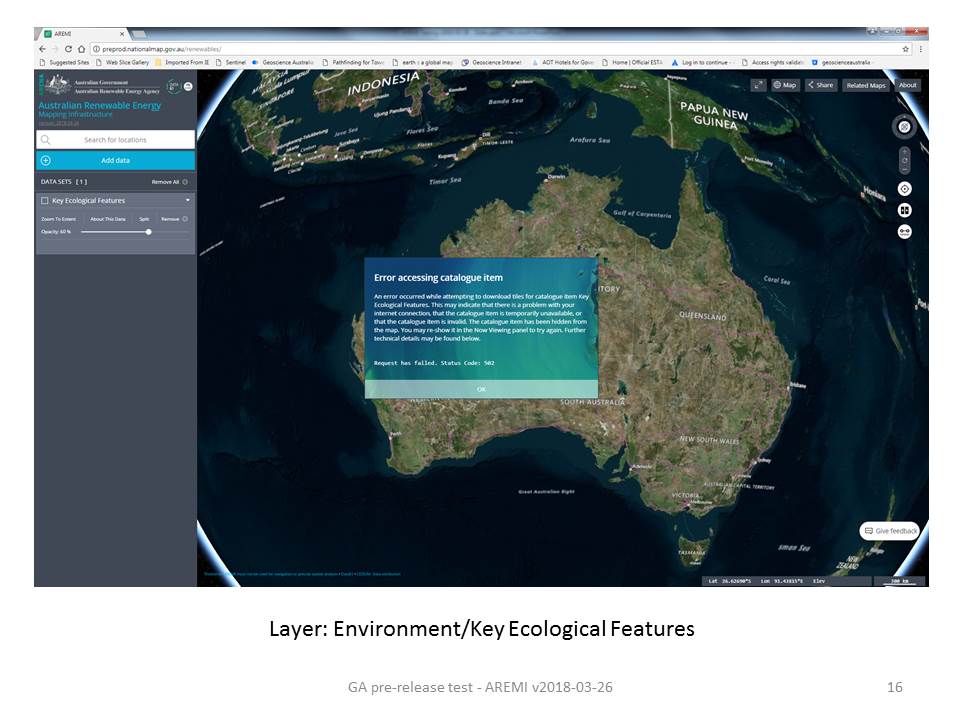Open the Share menu
This screenshot has width=960, height=720.
(820, 85)
